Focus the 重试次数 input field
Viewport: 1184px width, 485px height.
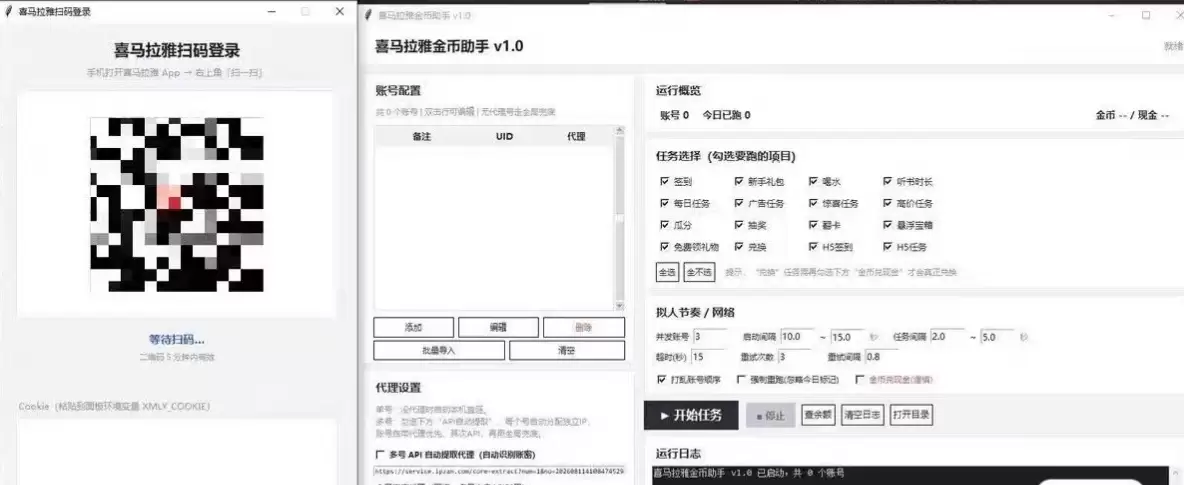pyautogui.click(x=797, y=357)
